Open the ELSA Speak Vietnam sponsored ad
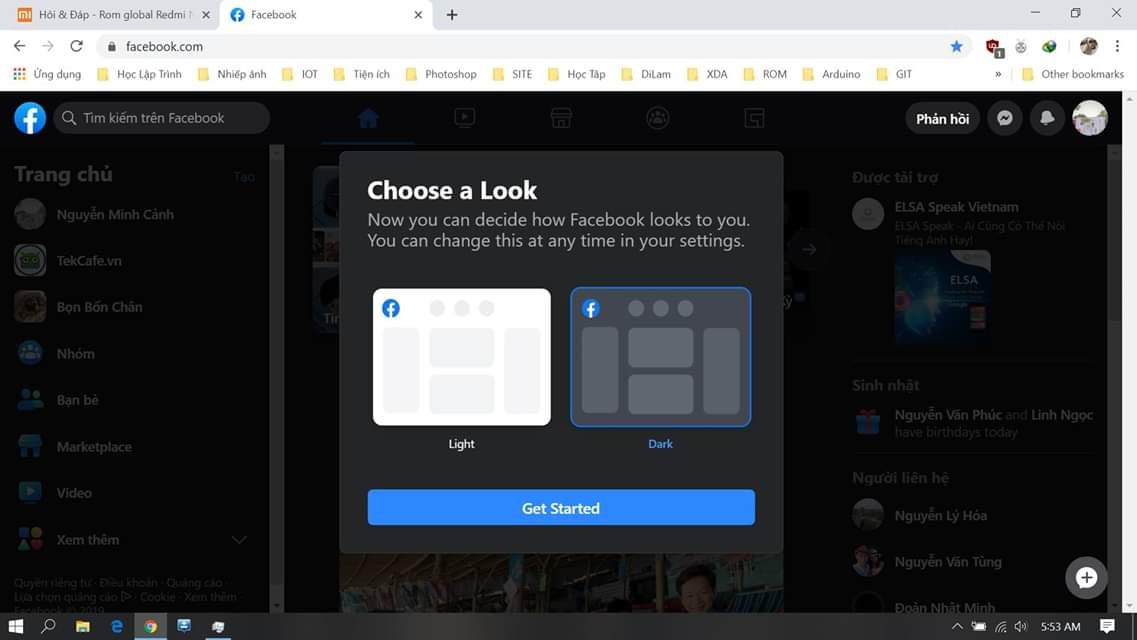The image size is (1137, 640). pos(956,207)
